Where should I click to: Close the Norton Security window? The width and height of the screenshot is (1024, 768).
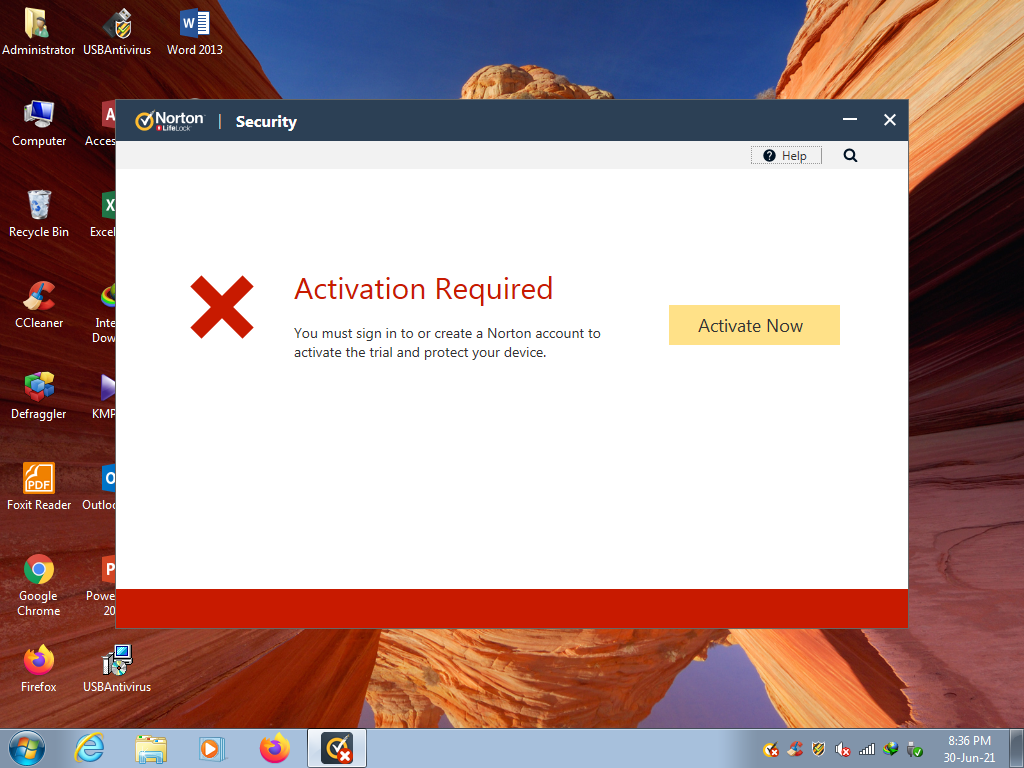tap(889, 120)
